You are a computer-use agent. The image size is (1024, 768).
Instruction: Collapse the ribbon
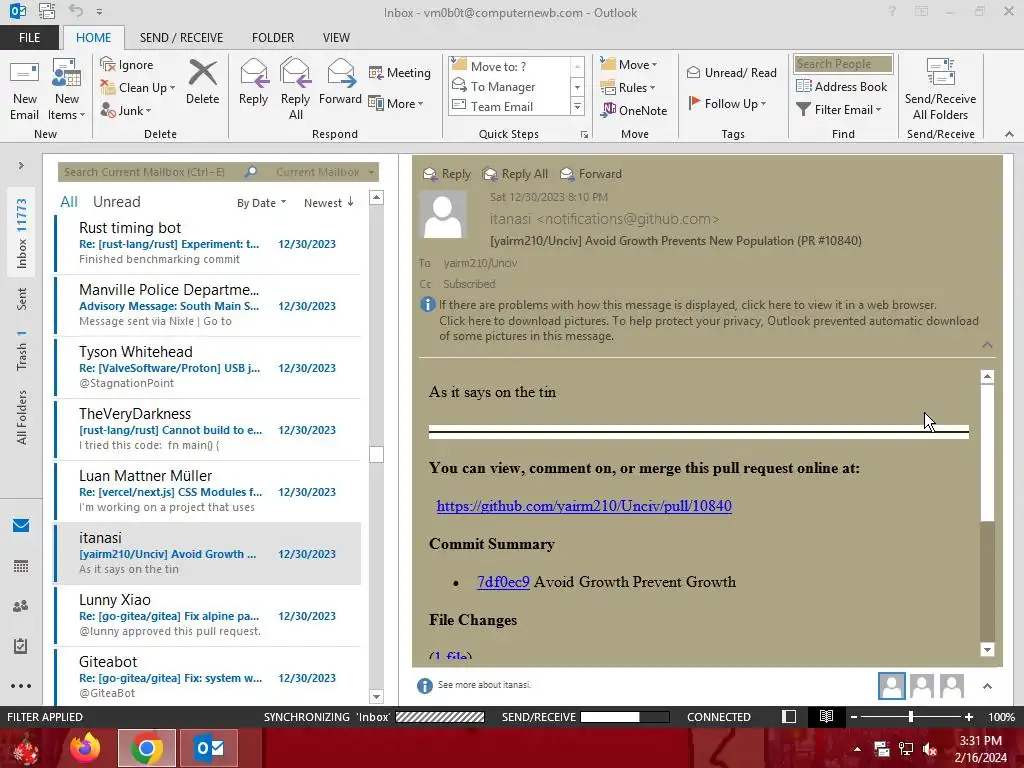click(x=1009, y=134)
